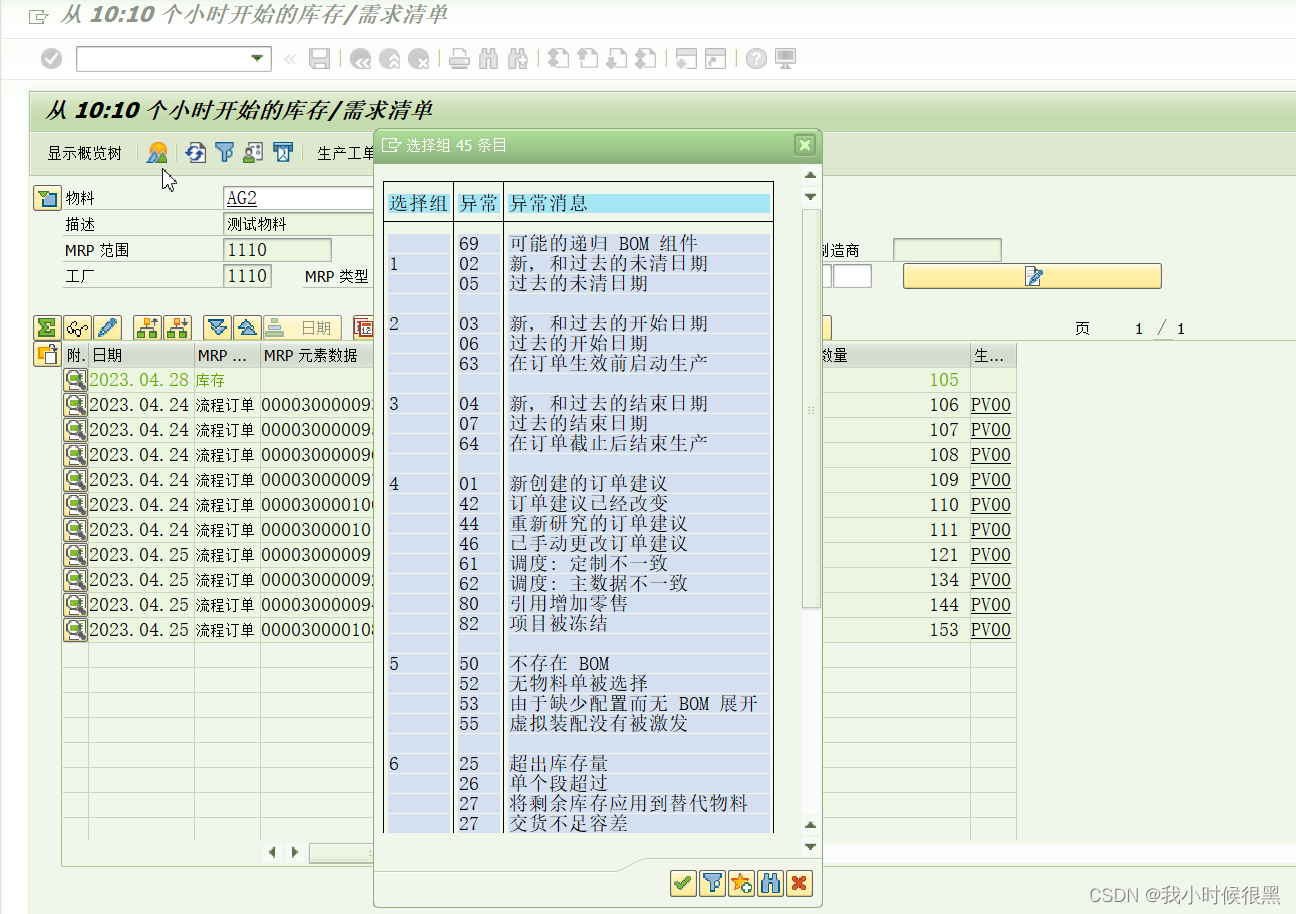Click the exception group mountain icon

coord(157,152)
